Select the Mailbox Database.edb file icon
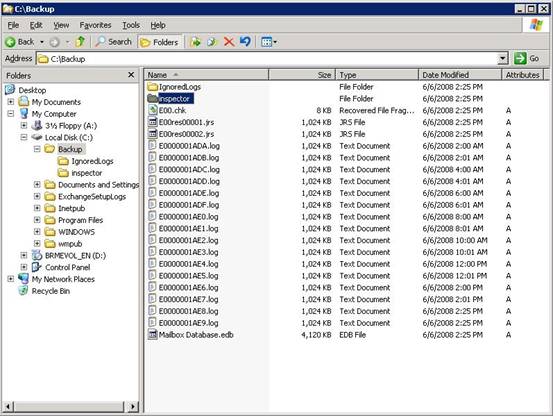 tap(152, 335)
